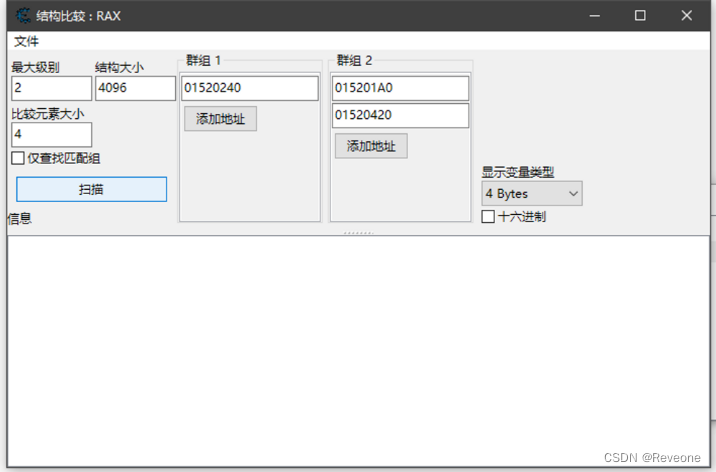Edit the 结构大小 field showing 4096
716x472 pixels.
[135, 88]
